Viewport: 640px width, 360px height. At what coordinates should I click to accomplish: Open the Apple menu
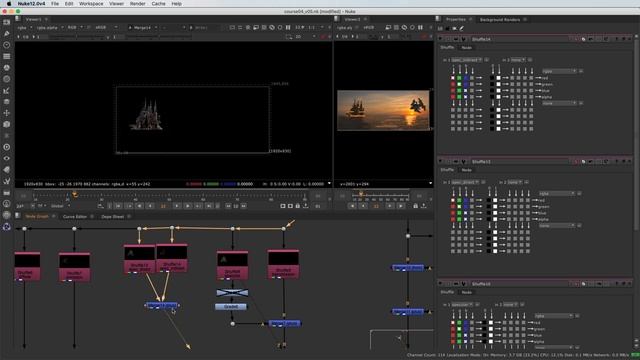(x=9, y=4)
